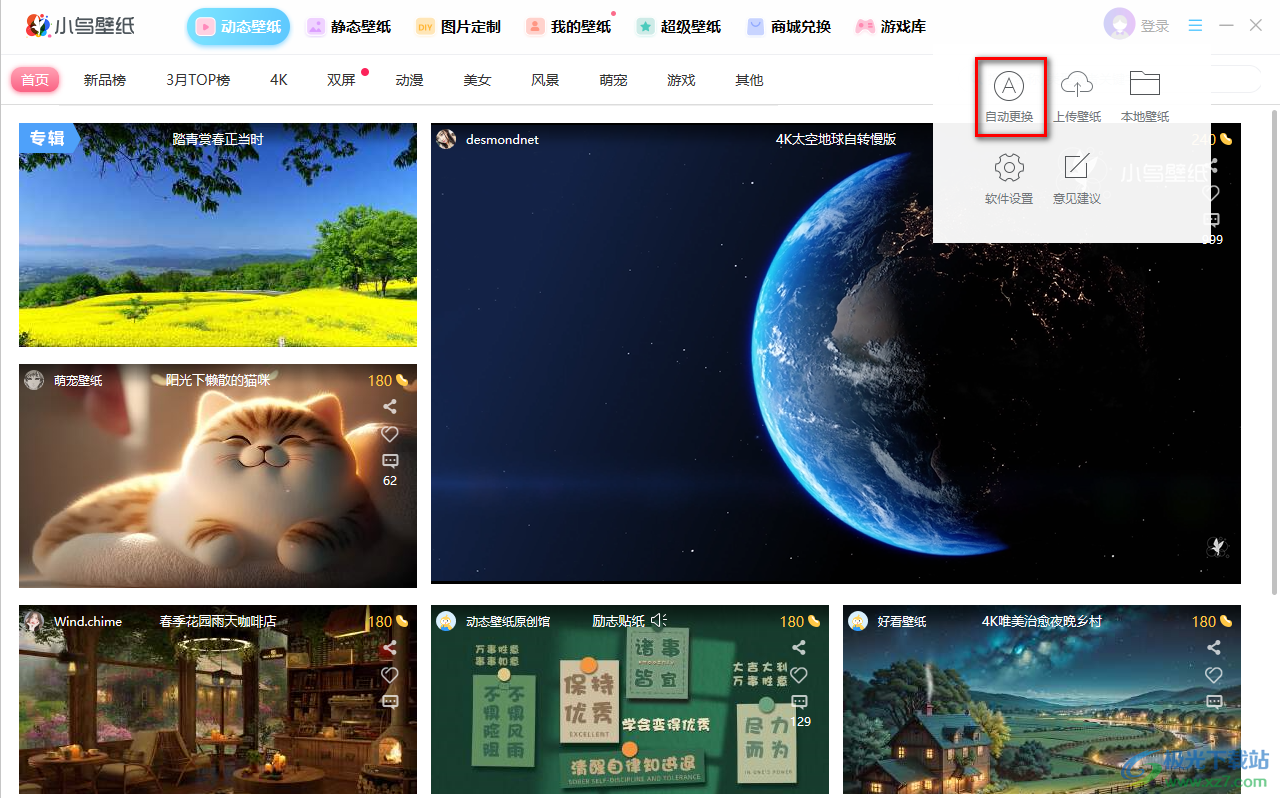1280x798 pixels.
Task: Click the 好看壁纸 author avatar
Action: [x=858, y=621]
